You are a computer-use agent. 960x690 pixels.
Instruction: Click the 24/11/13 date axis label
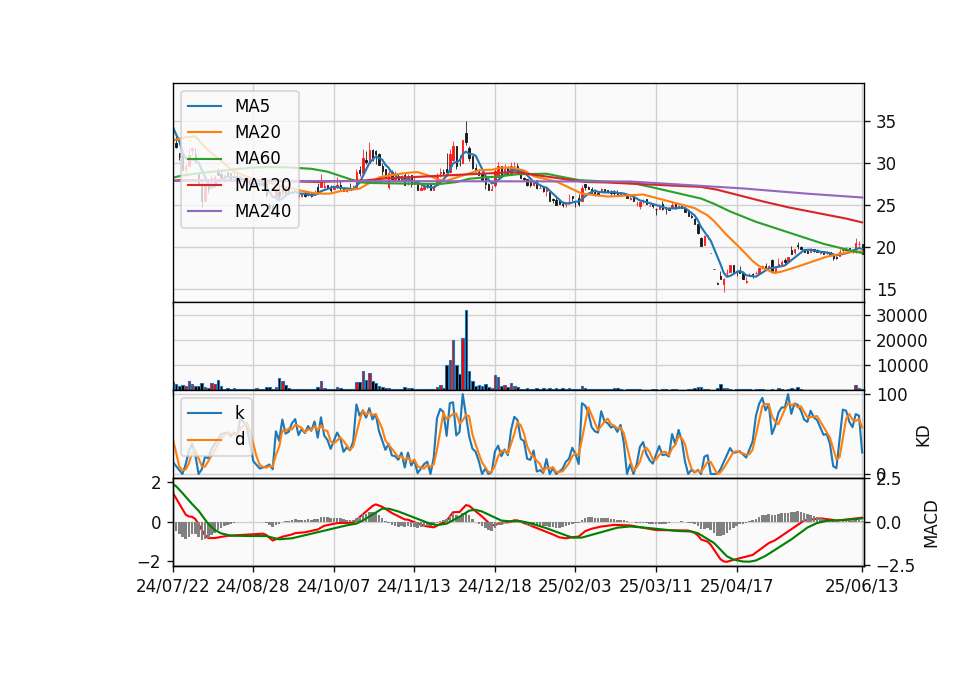pos(414,586)
